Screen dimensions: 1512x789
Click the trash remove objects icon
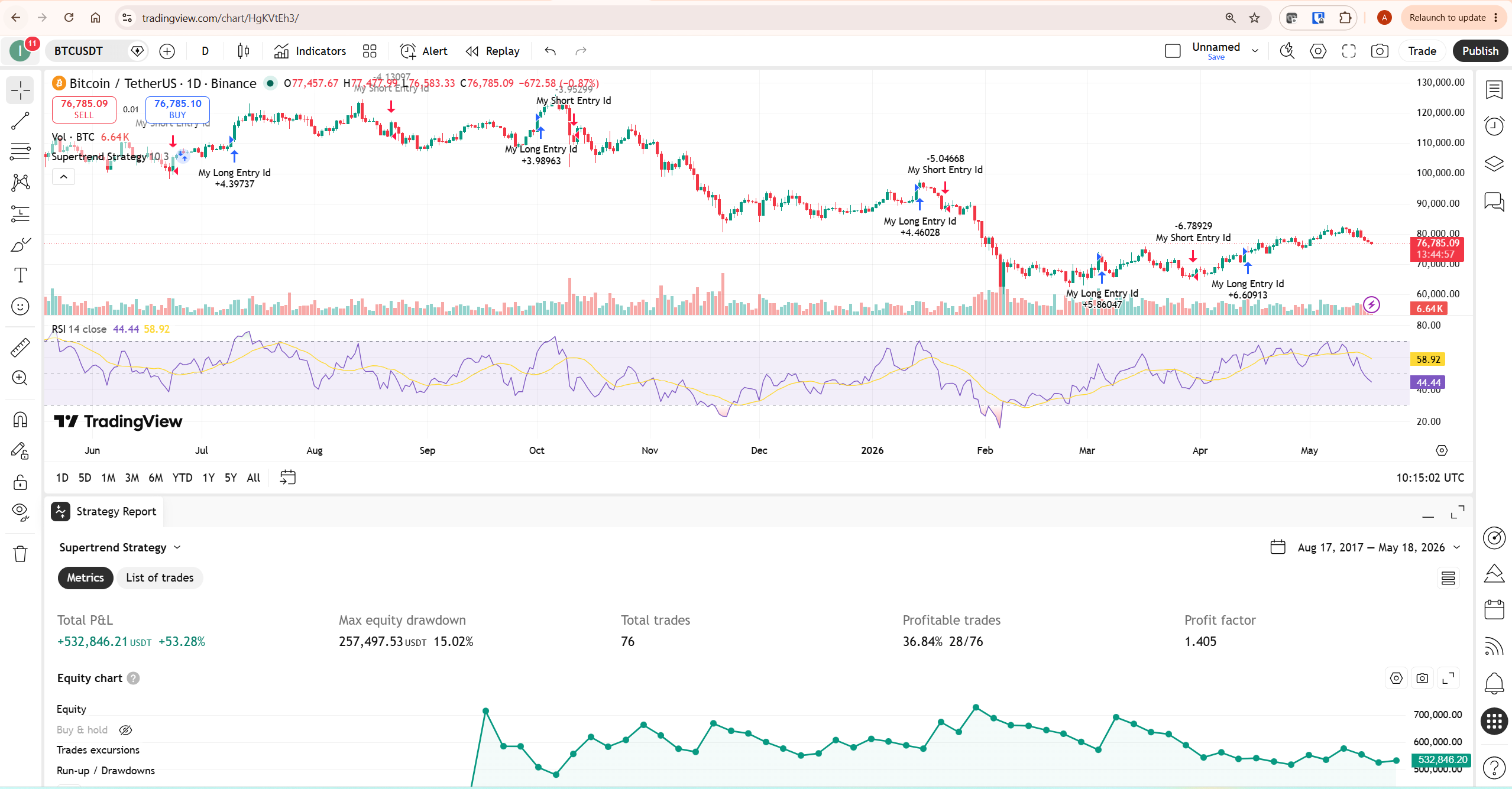20,554
